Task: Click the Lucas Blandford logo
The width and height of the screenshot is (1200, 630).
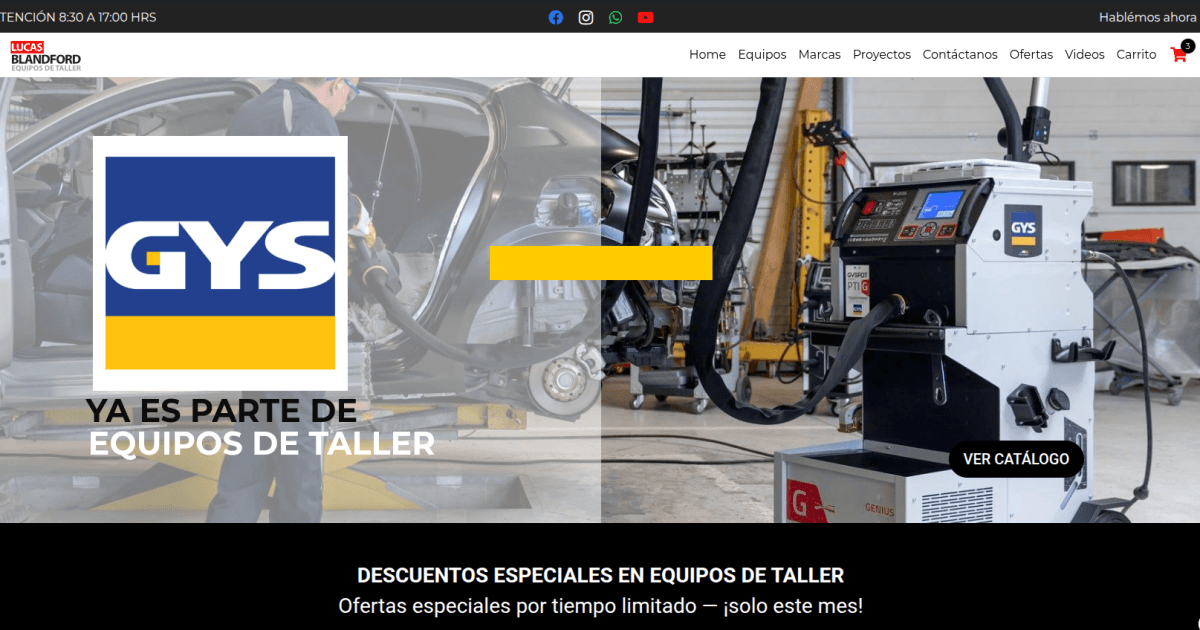Action: (46, 55)
